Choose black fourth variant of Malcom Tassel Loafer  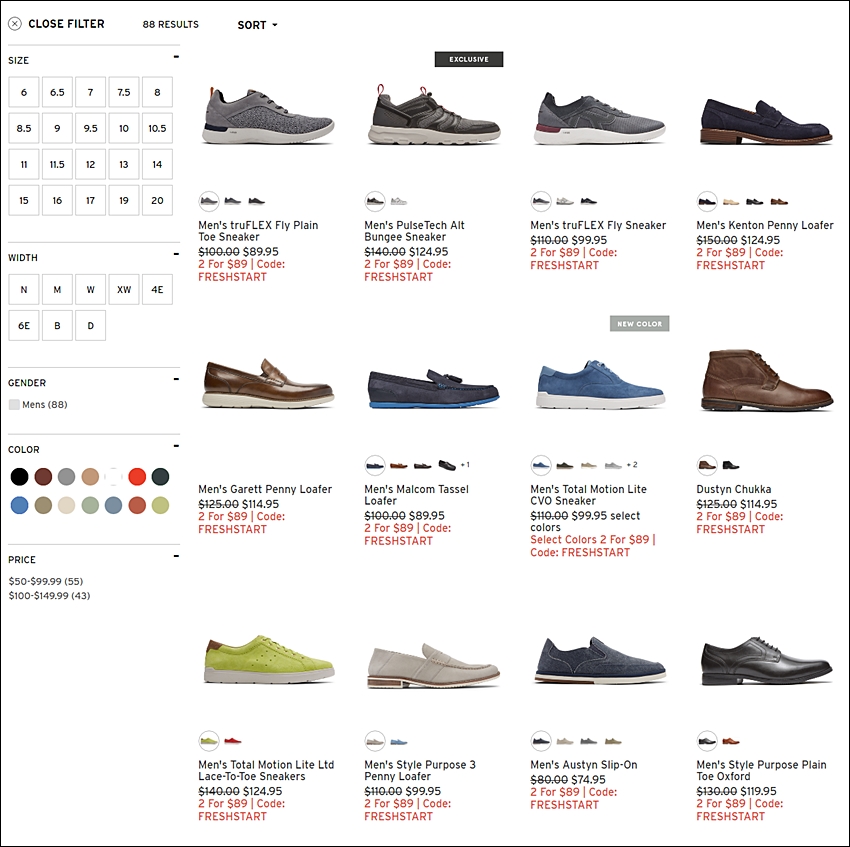447,465
